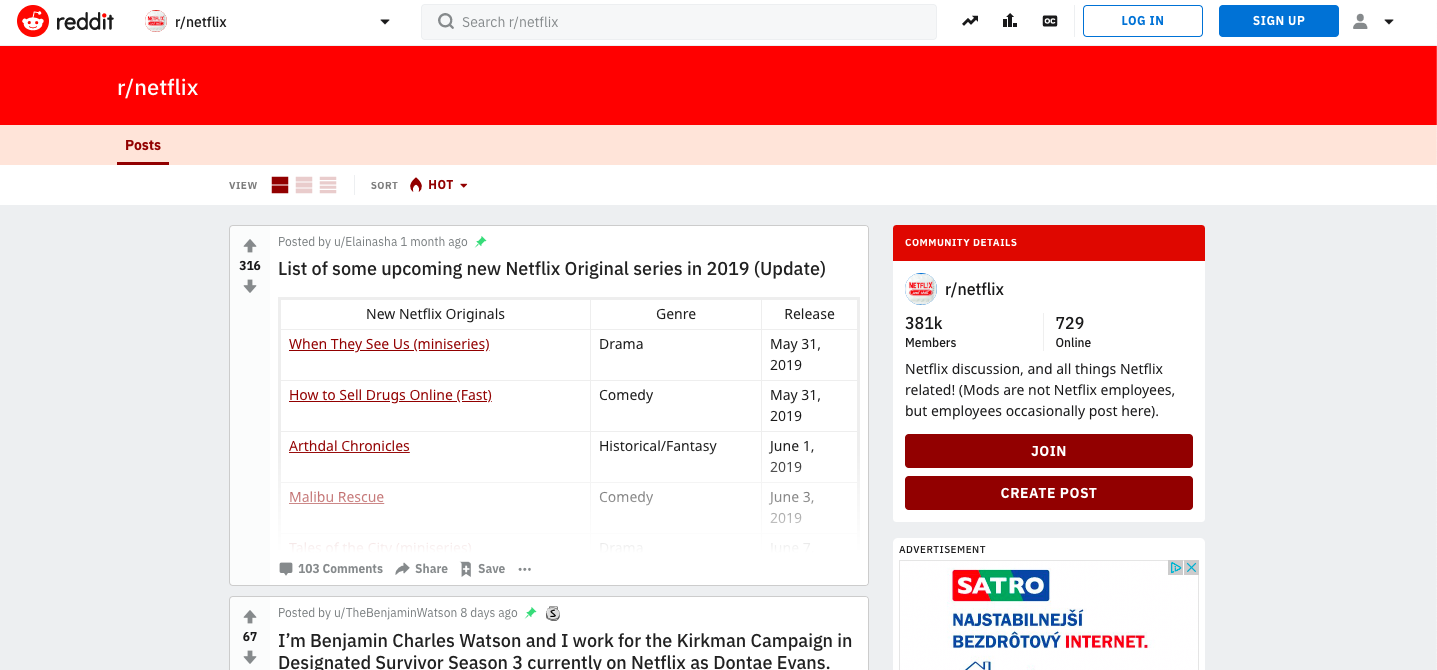
Task: Open the OC original content icon
Action: (1050, 21)
